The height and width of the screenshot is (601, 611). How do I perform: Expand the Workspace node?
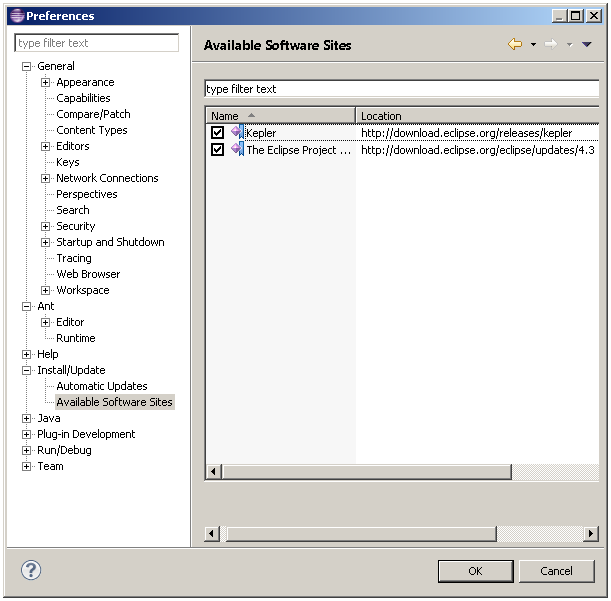point(45,290)
